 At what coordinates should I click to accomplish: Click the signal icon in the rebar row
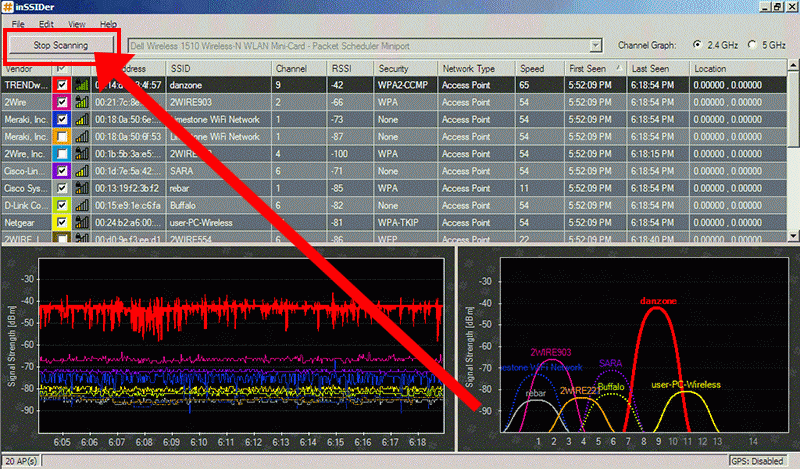[x=82, y=187]
